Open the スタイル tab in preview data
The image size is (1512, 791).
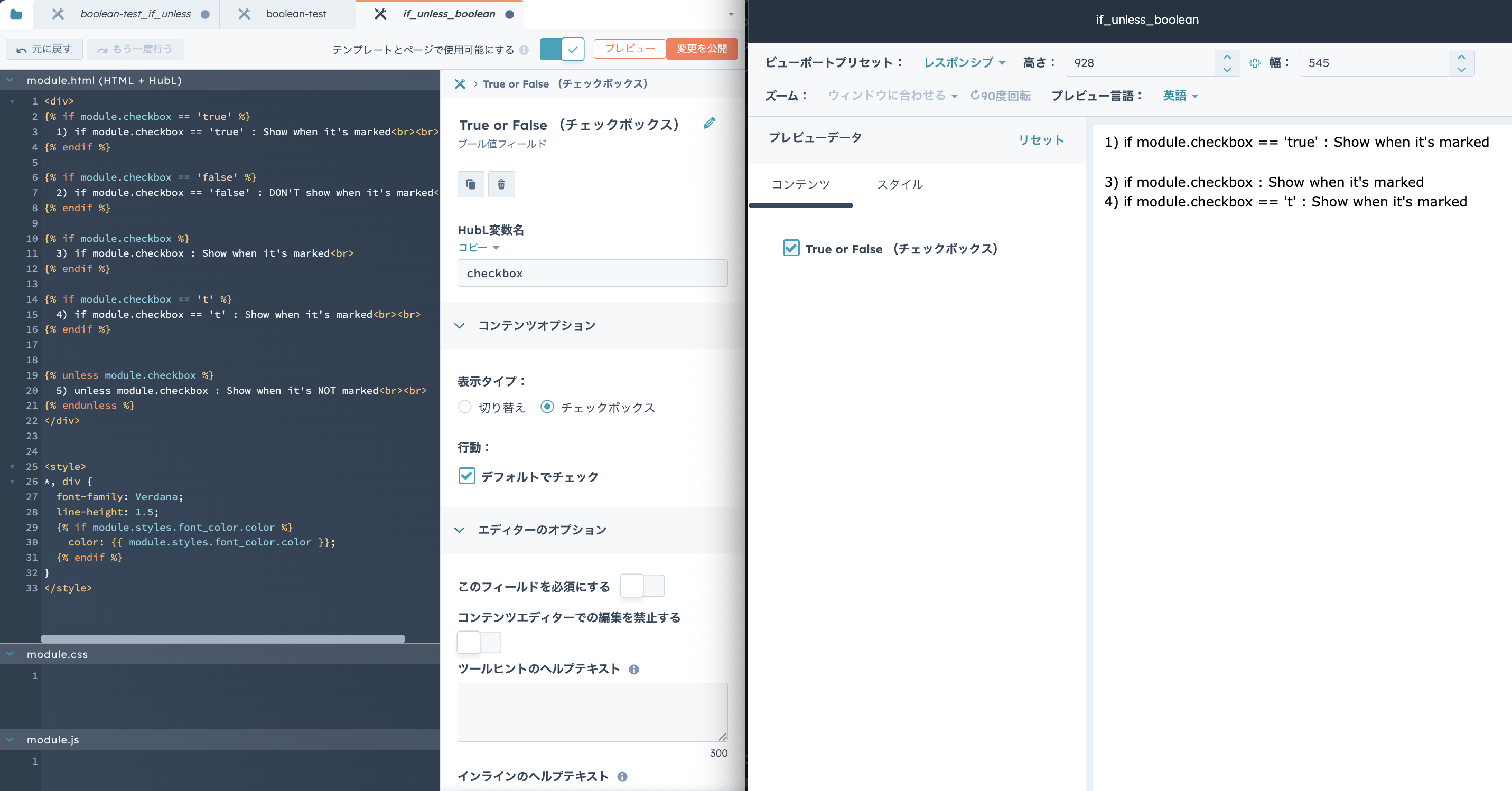(x=899, y=184)
